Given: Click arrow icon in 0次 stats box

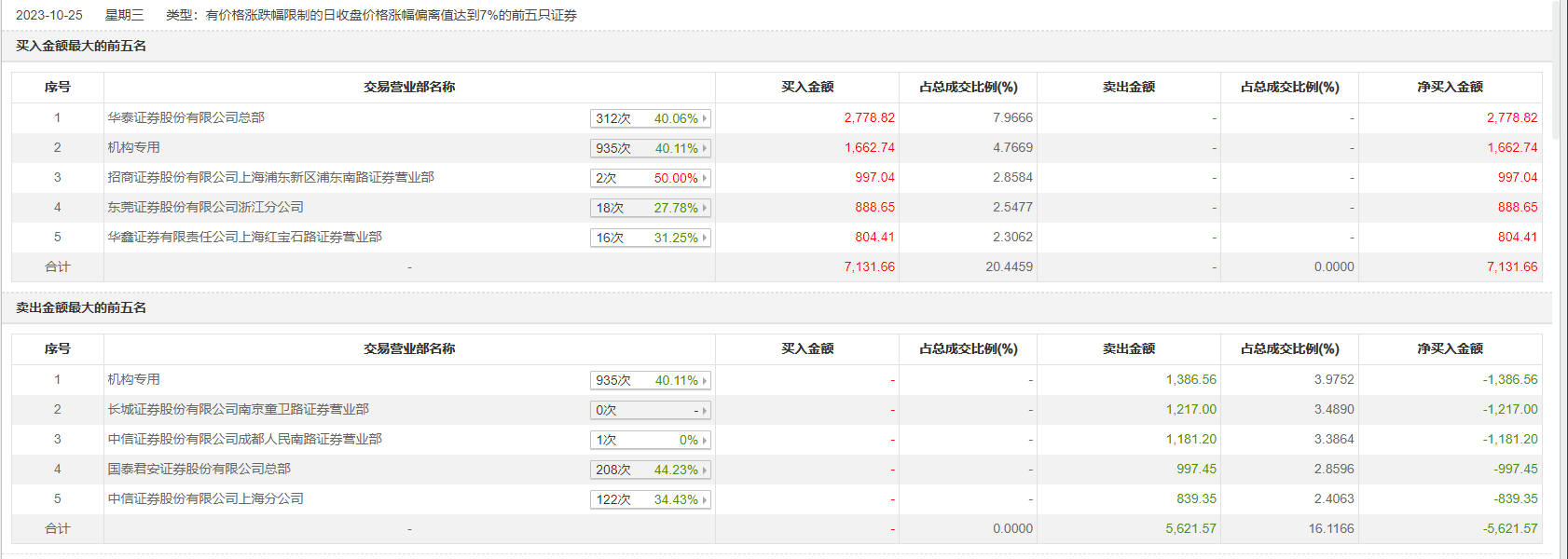Looking at the screenshot, I should coord(705,410).
